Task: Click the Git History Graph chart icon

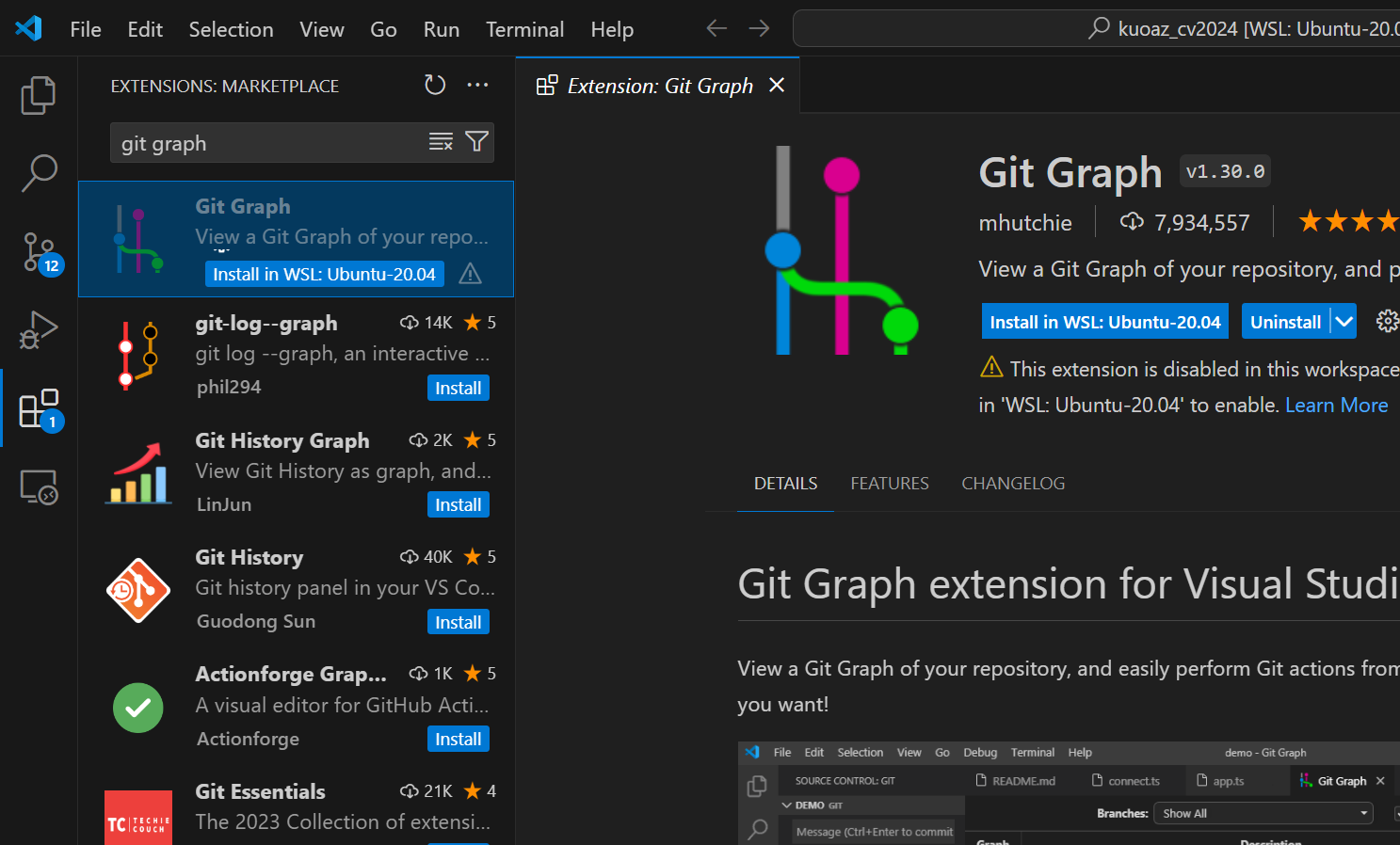Action: click(138, 472)
